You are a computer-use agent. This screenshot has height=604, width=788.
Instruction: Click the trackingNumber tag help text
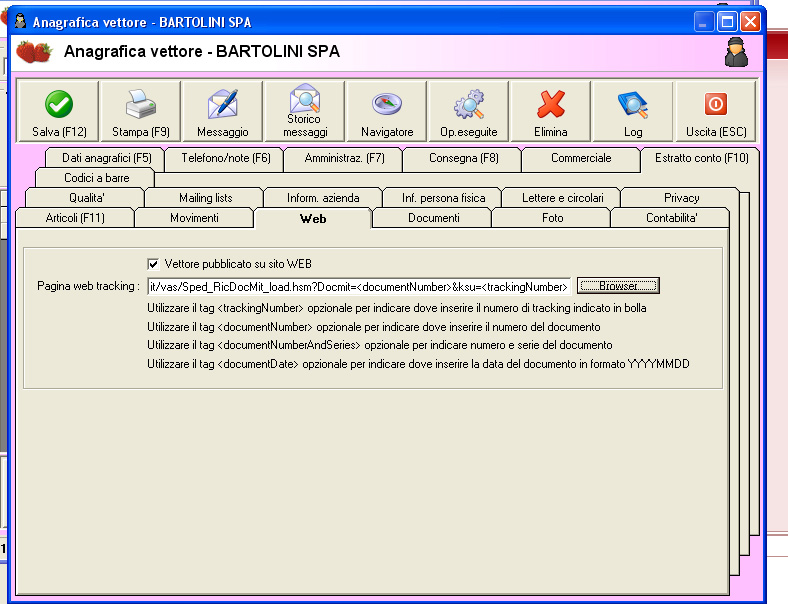[x=397, y=308]
